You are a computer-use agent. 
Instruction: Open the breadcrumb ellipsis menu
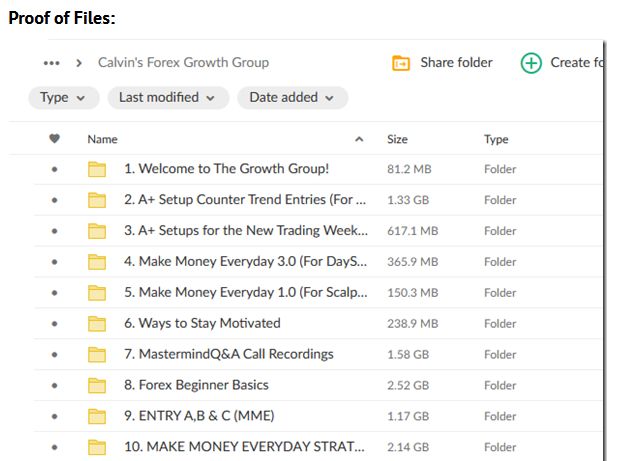(x=52, y=63)
